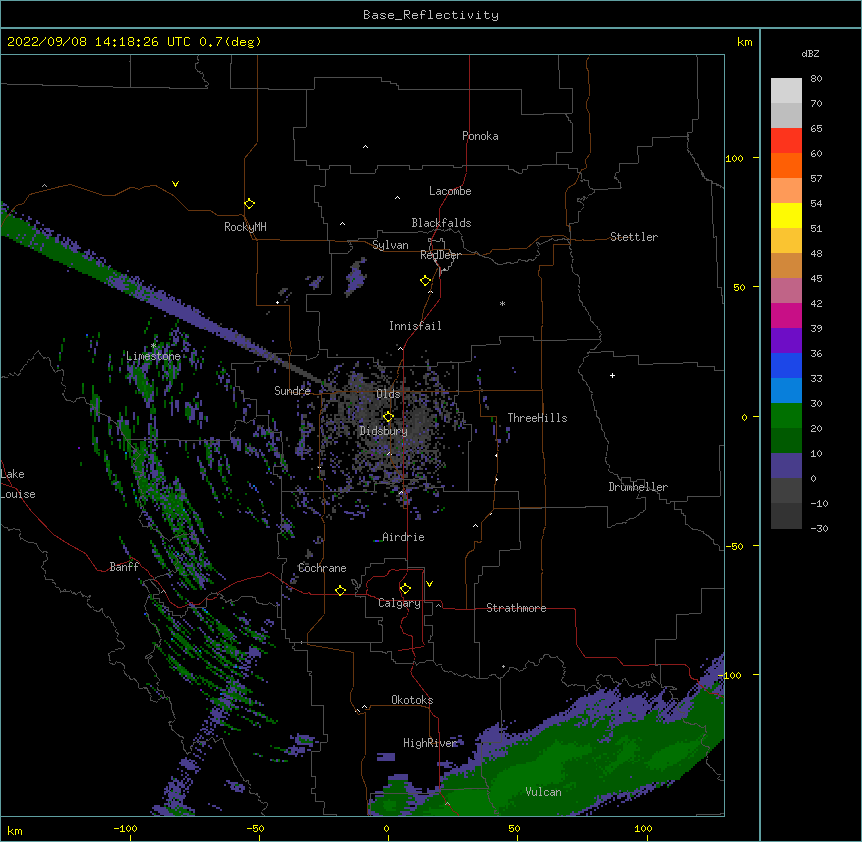Click the Stettler town label
The image size is (862, 842).
[x=634, y=237]
